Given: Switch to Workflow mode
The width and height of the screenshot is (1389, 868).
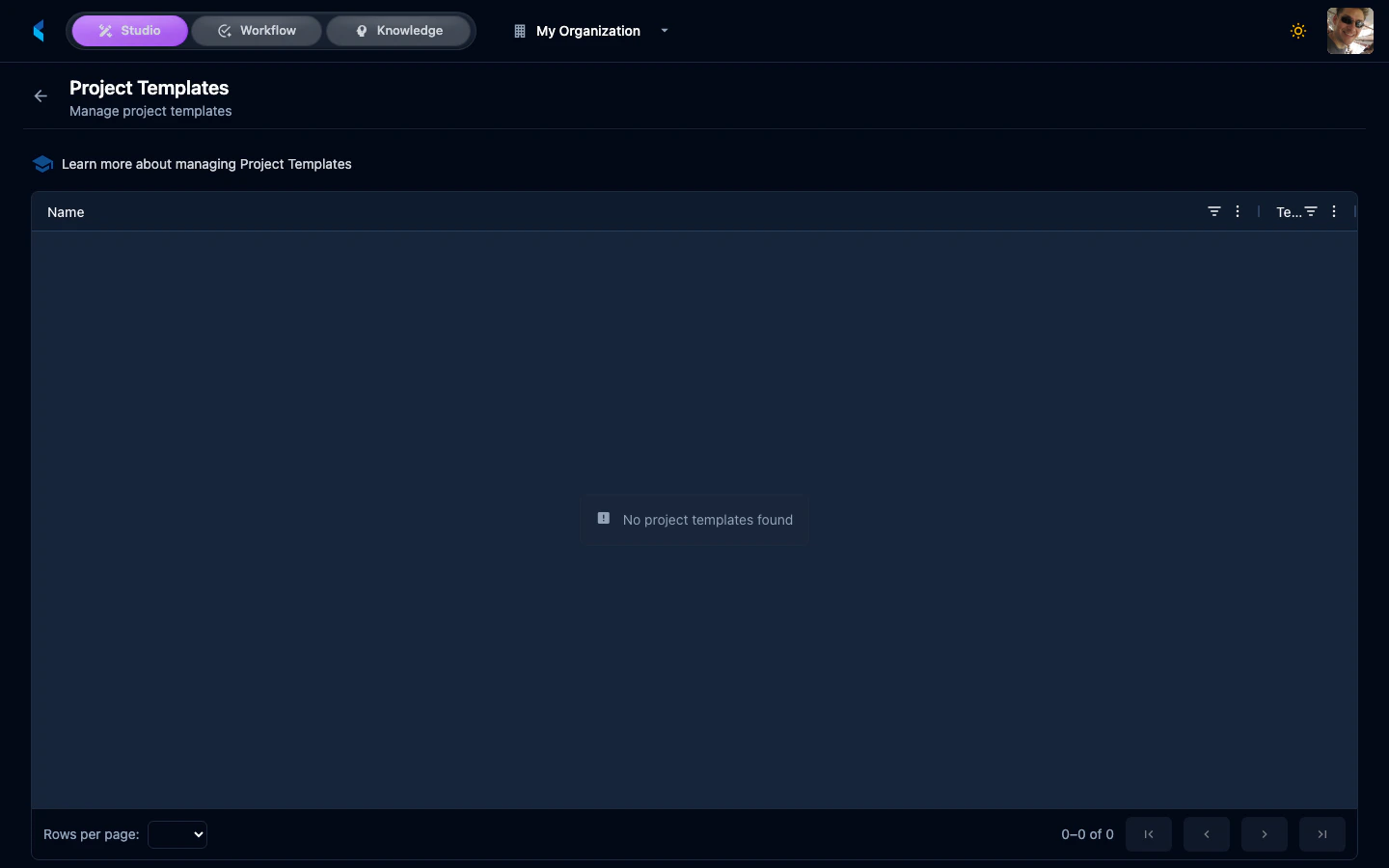Looking at the screenshot, I should pyautogui.click(x=257, y=30).
